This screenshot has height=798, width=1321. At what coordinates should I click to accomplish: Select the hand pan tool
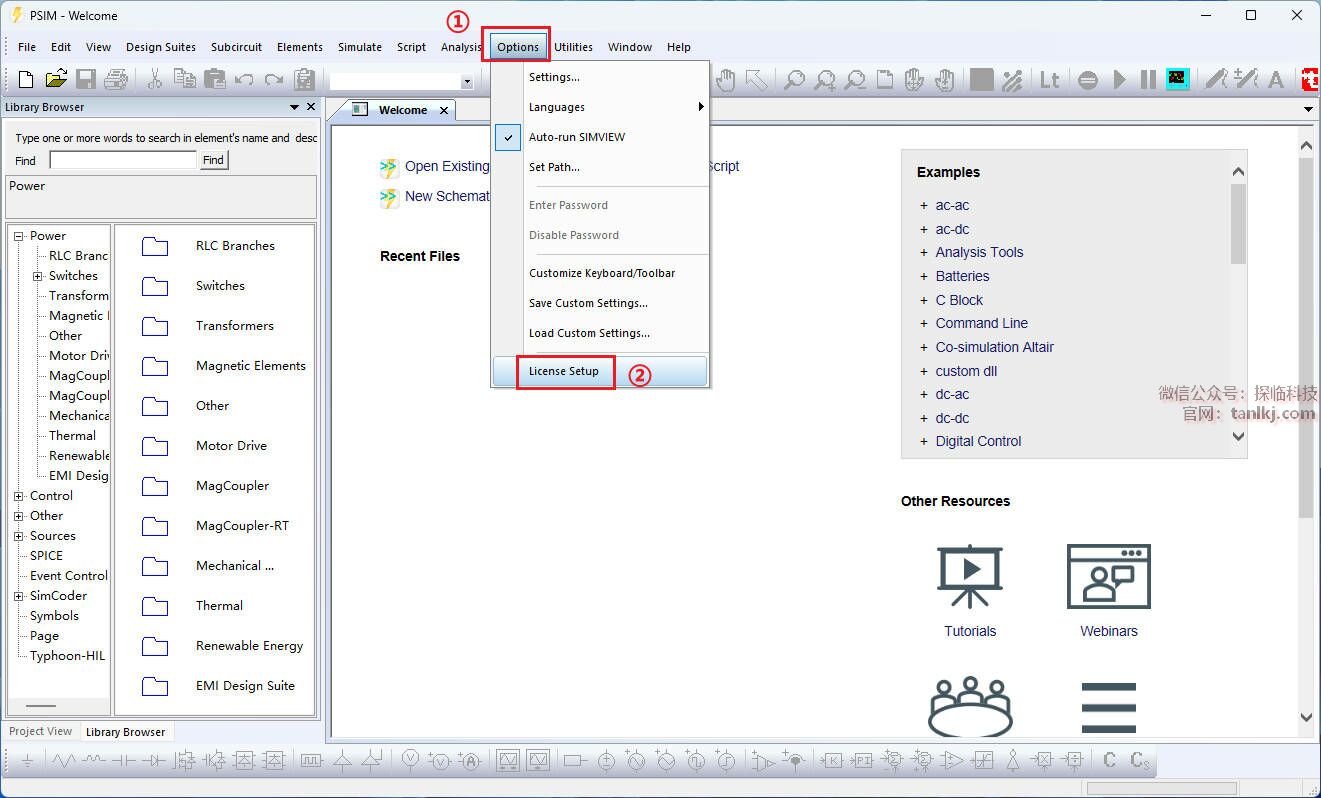(726, 80)
